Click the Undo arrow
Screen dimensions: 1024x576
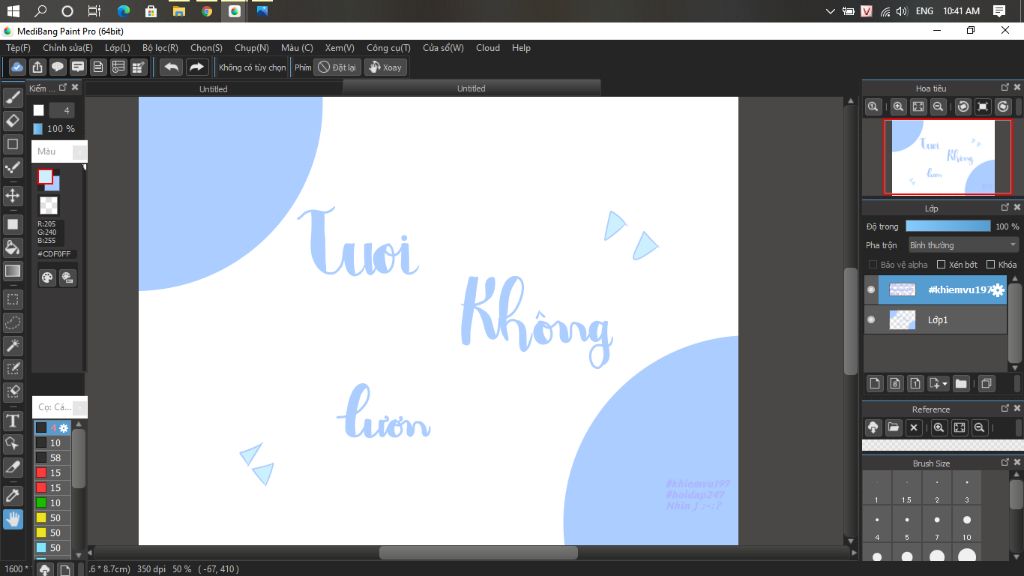[171, 67]
